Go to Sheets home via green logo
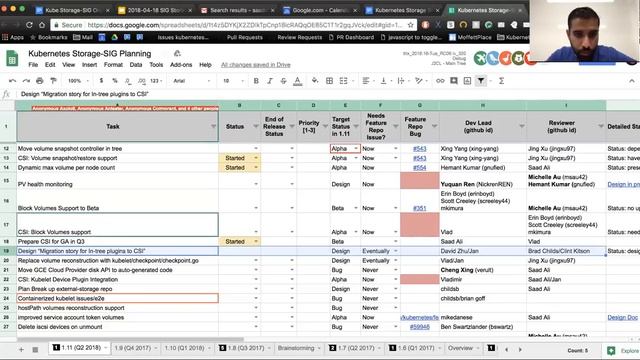Screen dimensions: 640x360 point(12,58)
